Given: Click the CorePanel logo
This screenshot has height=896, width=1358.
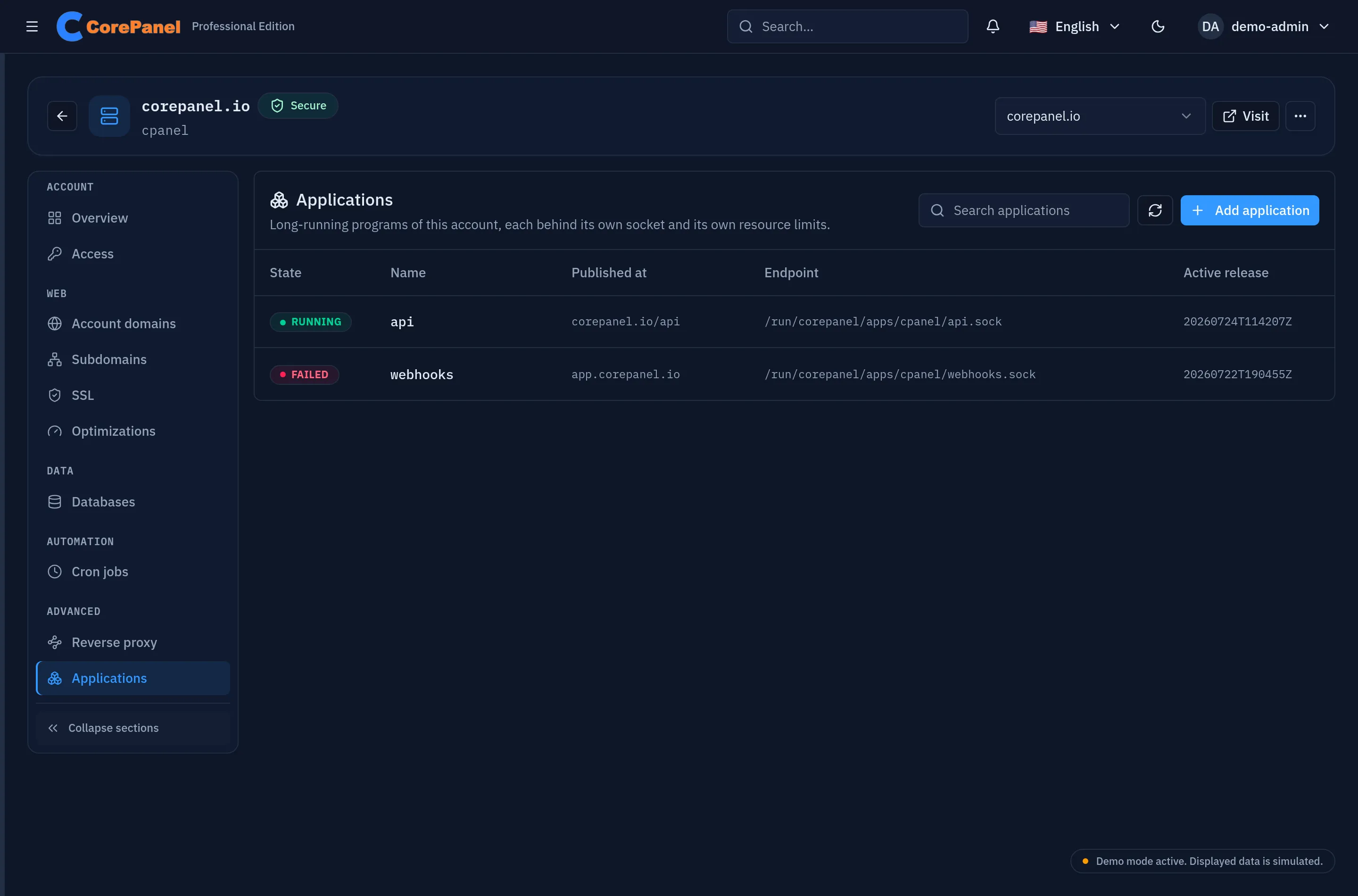Looking at the screenshot, I should pos(118,26).
